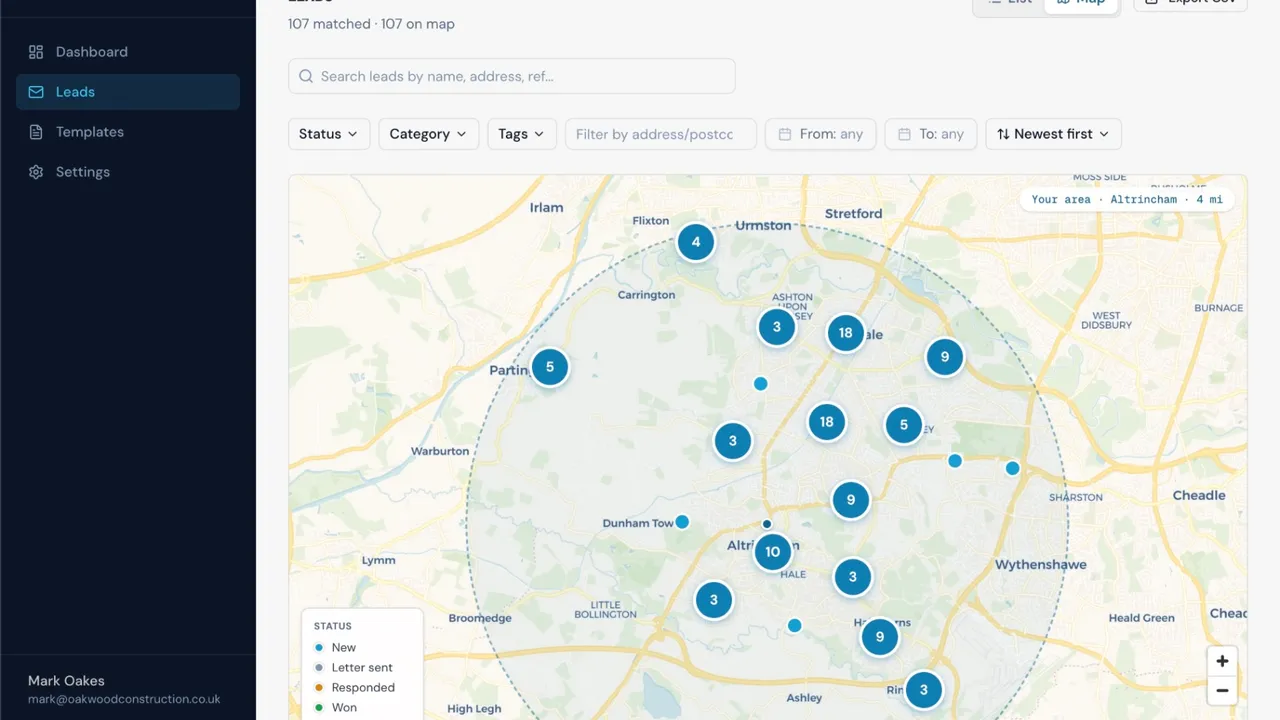Click the magnifier icon in search box
This screenshot has height=720, width=1280.
(306, 76)
